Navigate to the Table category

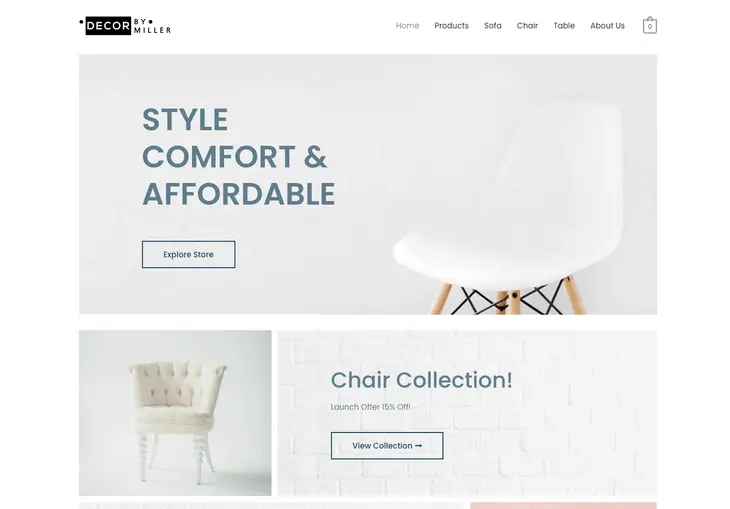click(564, 26)
